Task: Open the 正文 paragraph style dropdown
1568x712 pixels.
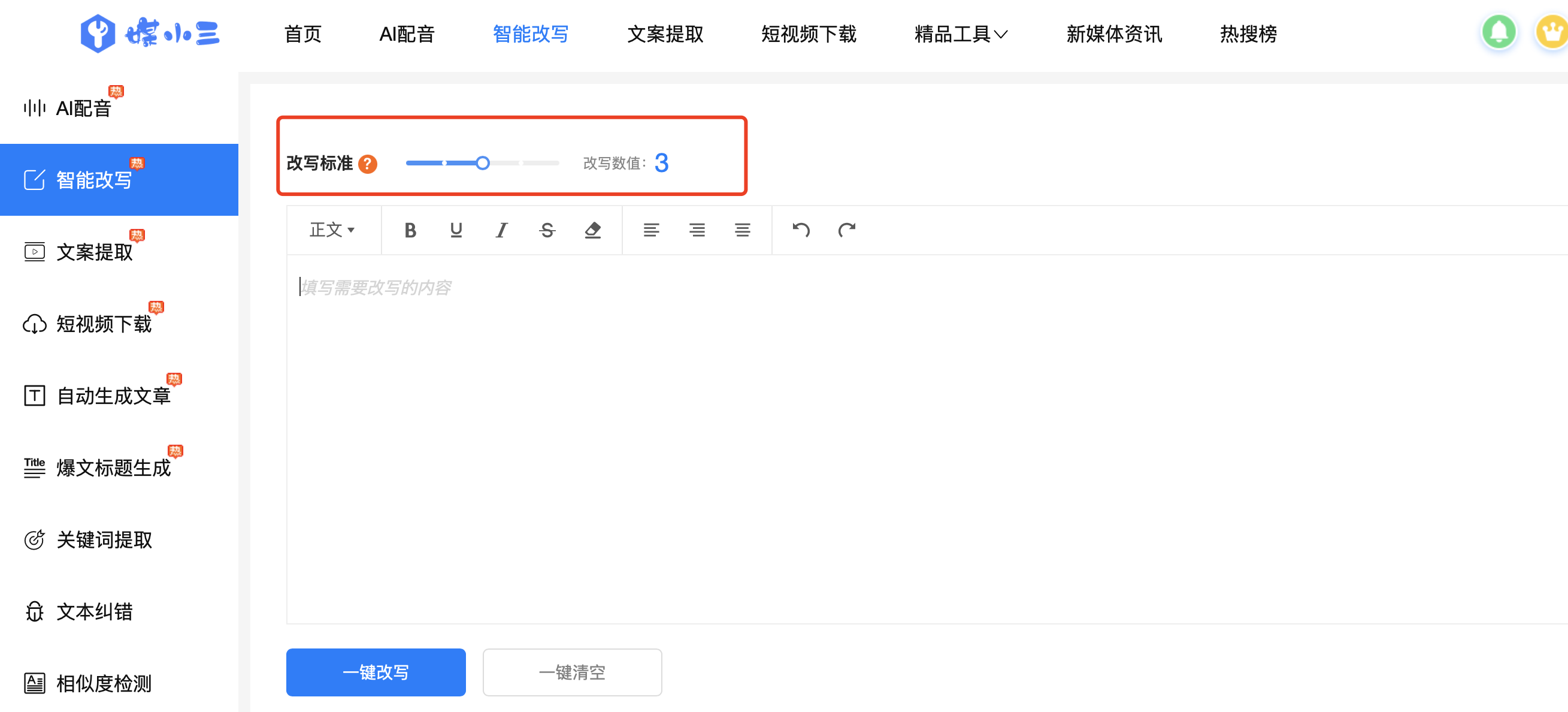Action: 332,230
